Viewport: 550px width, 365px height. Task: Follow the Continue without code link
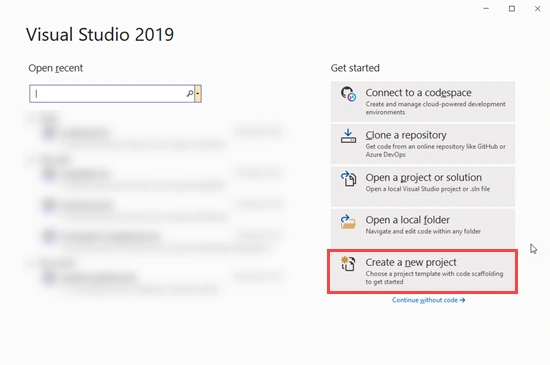[428, 300]
